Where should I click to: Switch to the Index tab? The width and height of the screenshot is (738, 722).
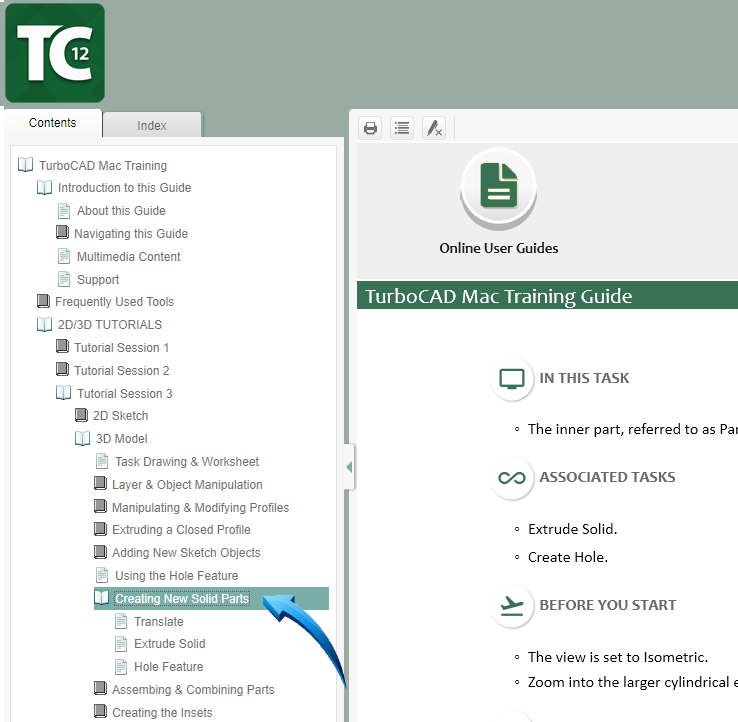pos(152,125)
